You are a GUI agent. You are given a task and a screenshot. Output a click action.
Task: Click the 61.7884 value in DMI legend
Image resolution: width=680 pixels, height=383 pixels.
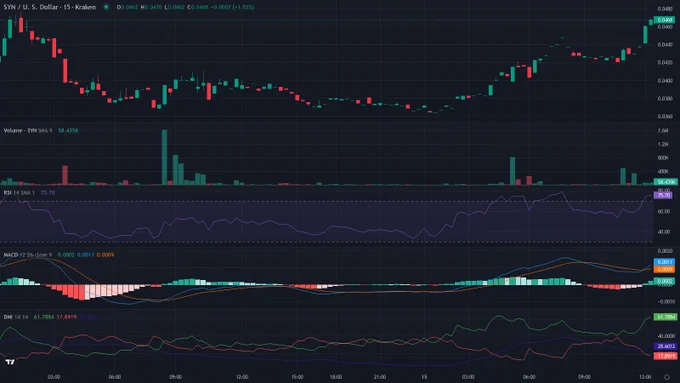pos(44,317)
